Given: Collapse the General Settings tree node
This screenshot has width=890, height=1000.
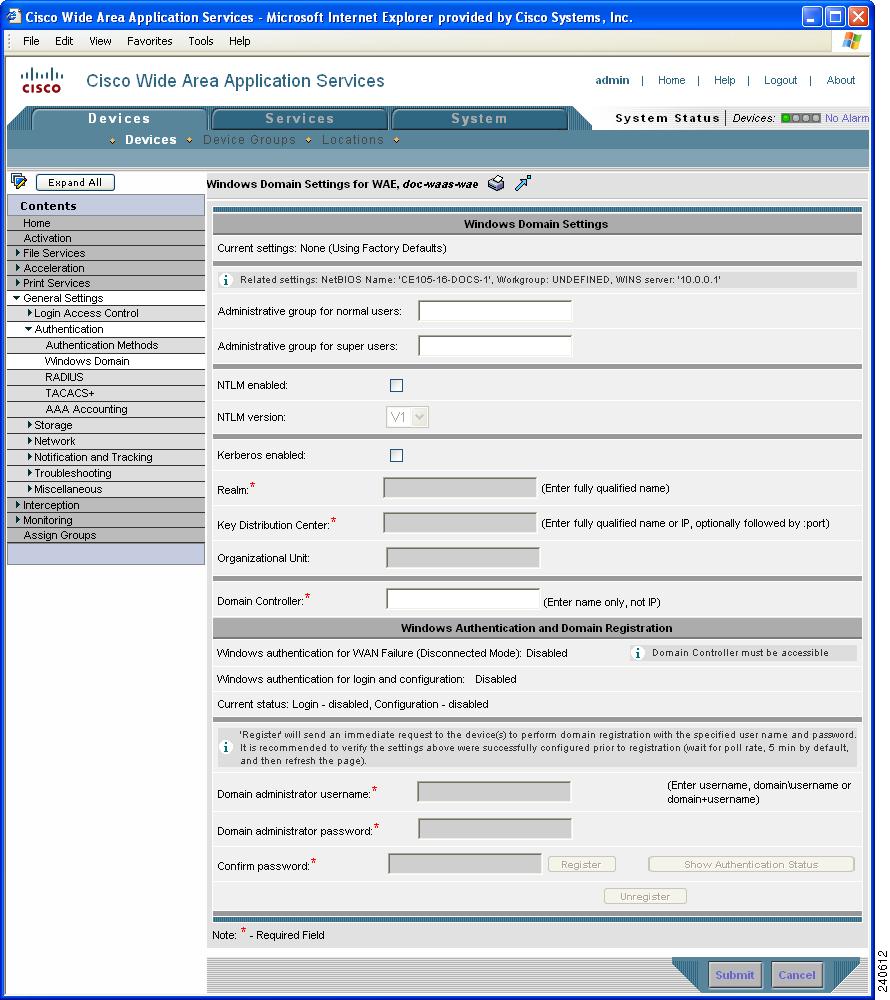Looking at the screenshot, I should (17, 298).
